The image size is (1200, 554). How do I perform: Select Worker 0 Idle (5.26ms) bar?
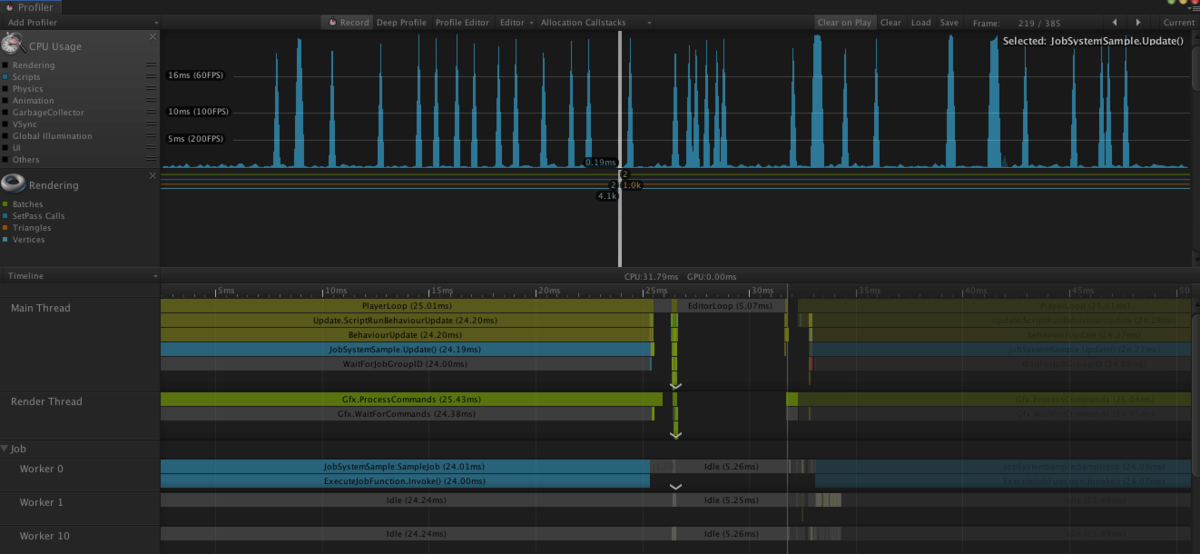pyautogui.click(x=731, y=466)
